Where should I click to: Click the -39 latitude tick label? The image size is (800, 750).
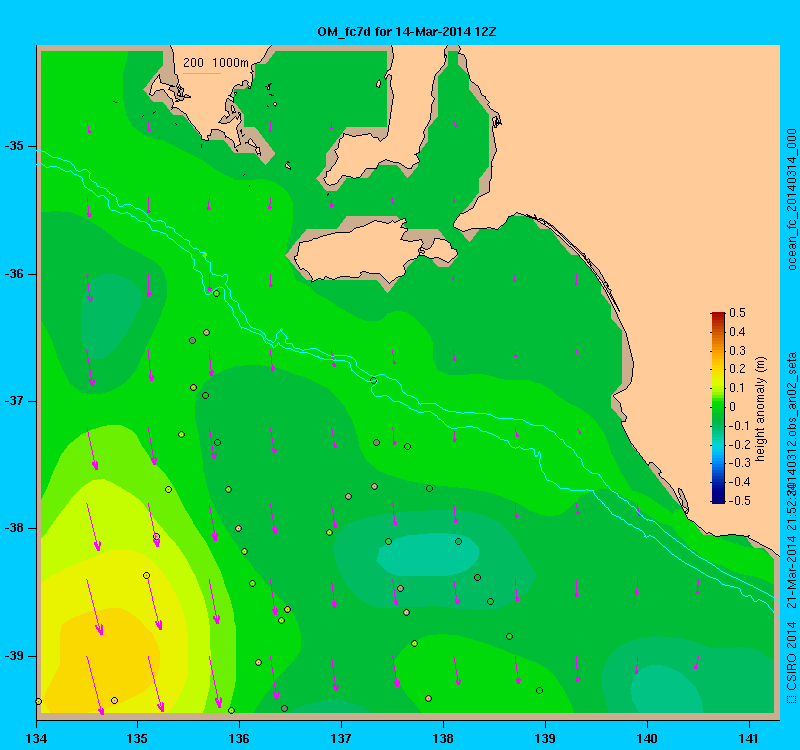14,656
